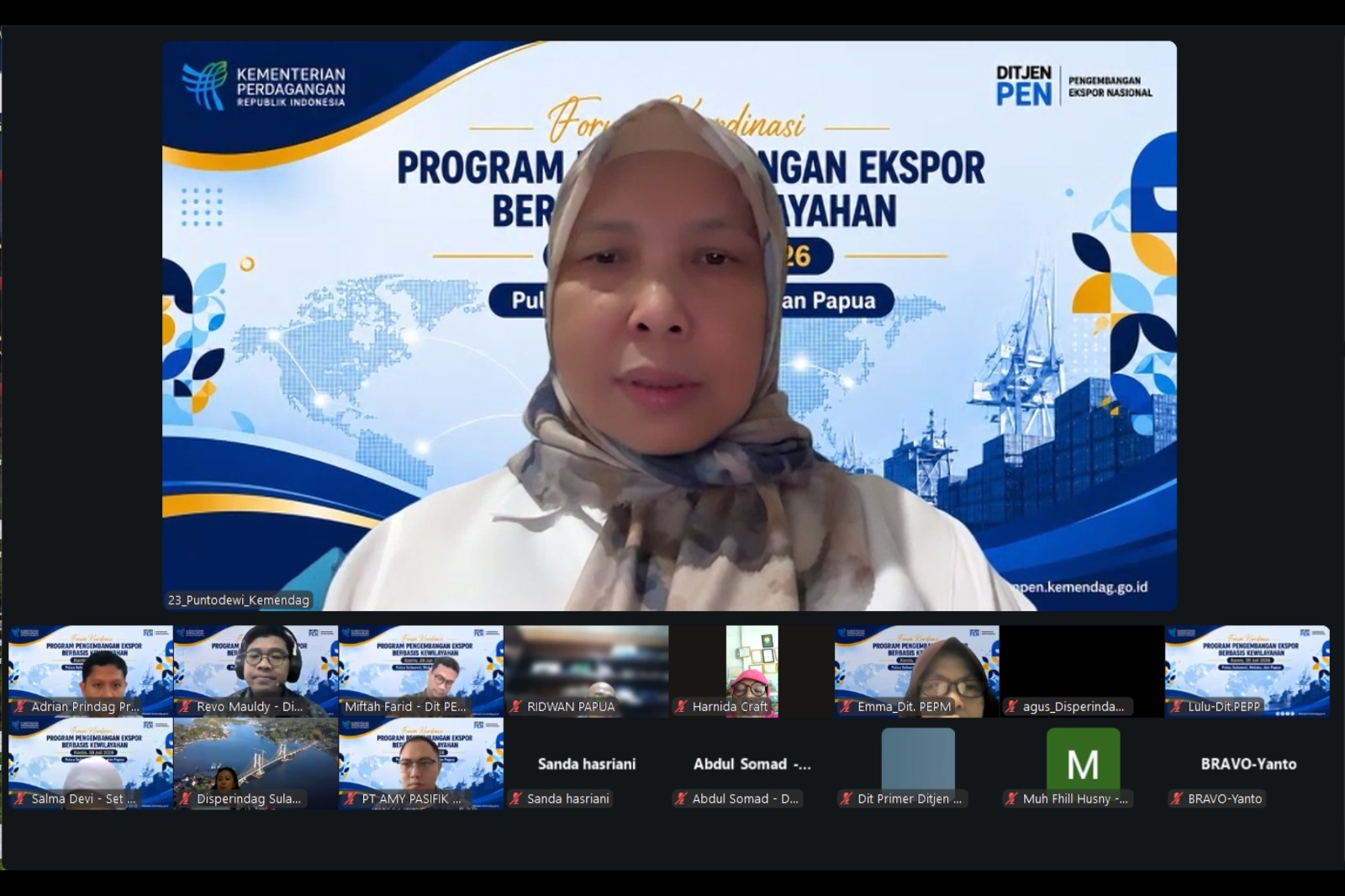Click the muted mic icon on Adrian Prindag's tile
The image size is (1345, 896).
click(19, 707)
